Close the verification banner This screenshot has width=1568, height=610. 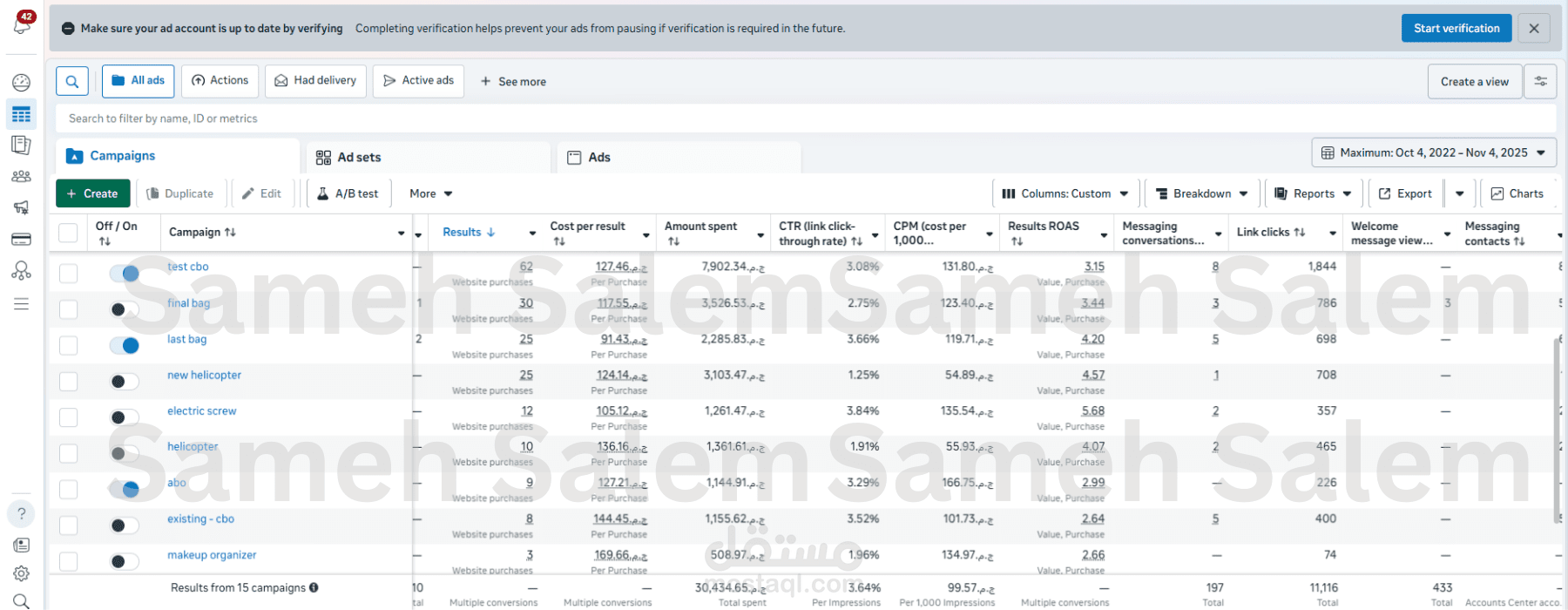tap(1533, 29)
